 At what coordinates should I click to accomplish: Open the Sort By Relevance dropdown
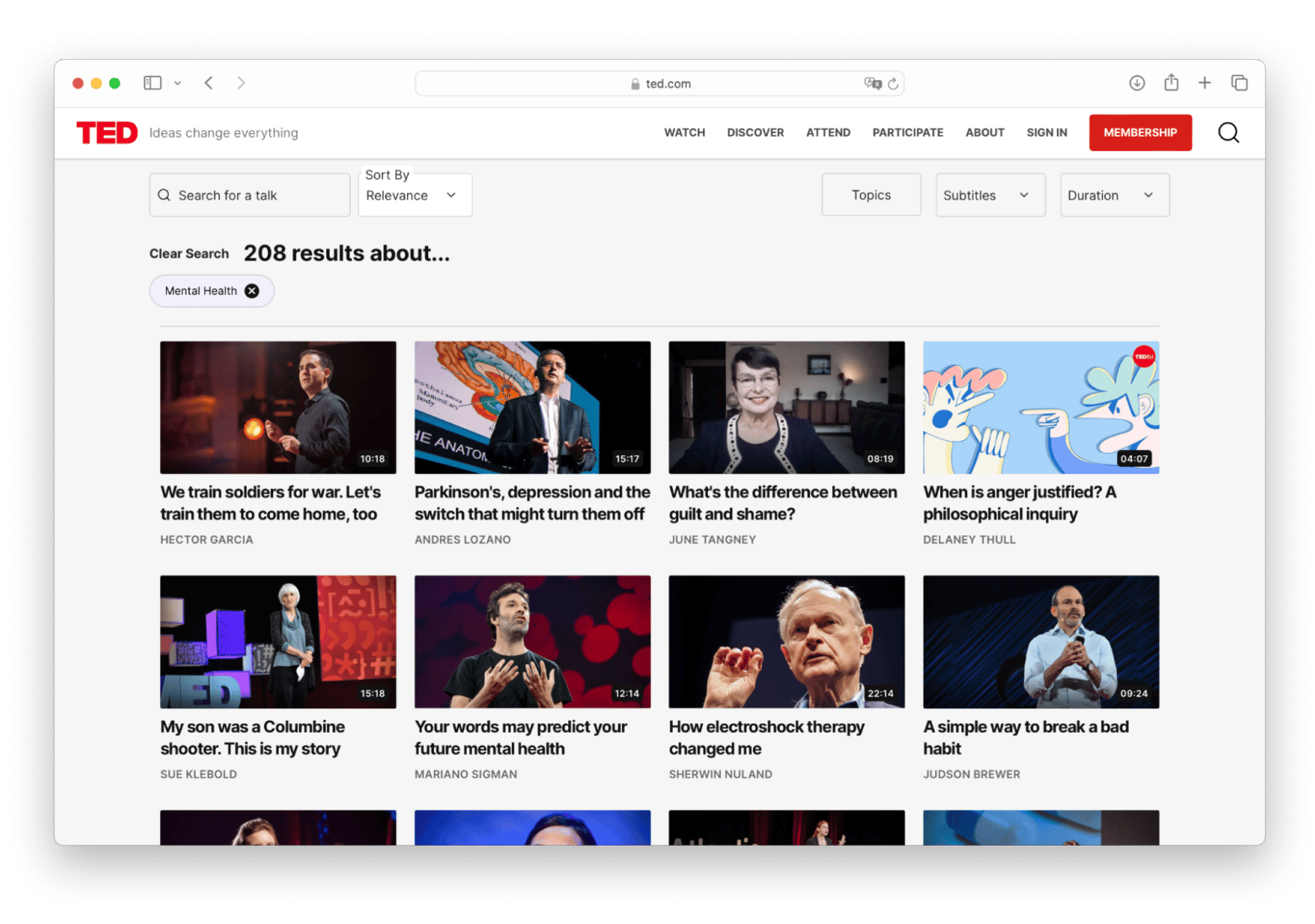point(415,195)
